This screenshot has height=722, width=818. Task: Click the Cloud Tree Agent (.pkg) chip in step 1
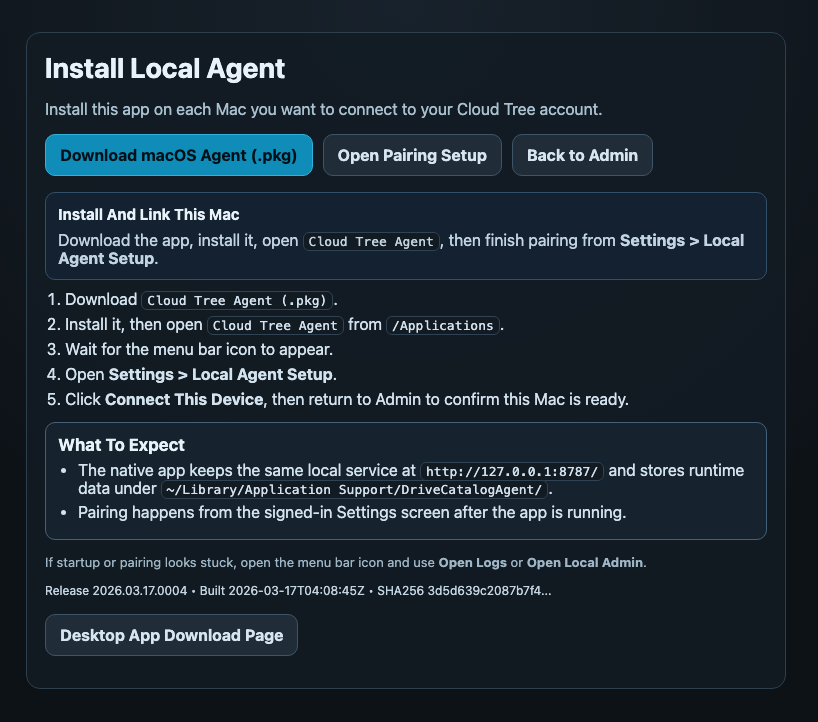(x=237, y=300)
